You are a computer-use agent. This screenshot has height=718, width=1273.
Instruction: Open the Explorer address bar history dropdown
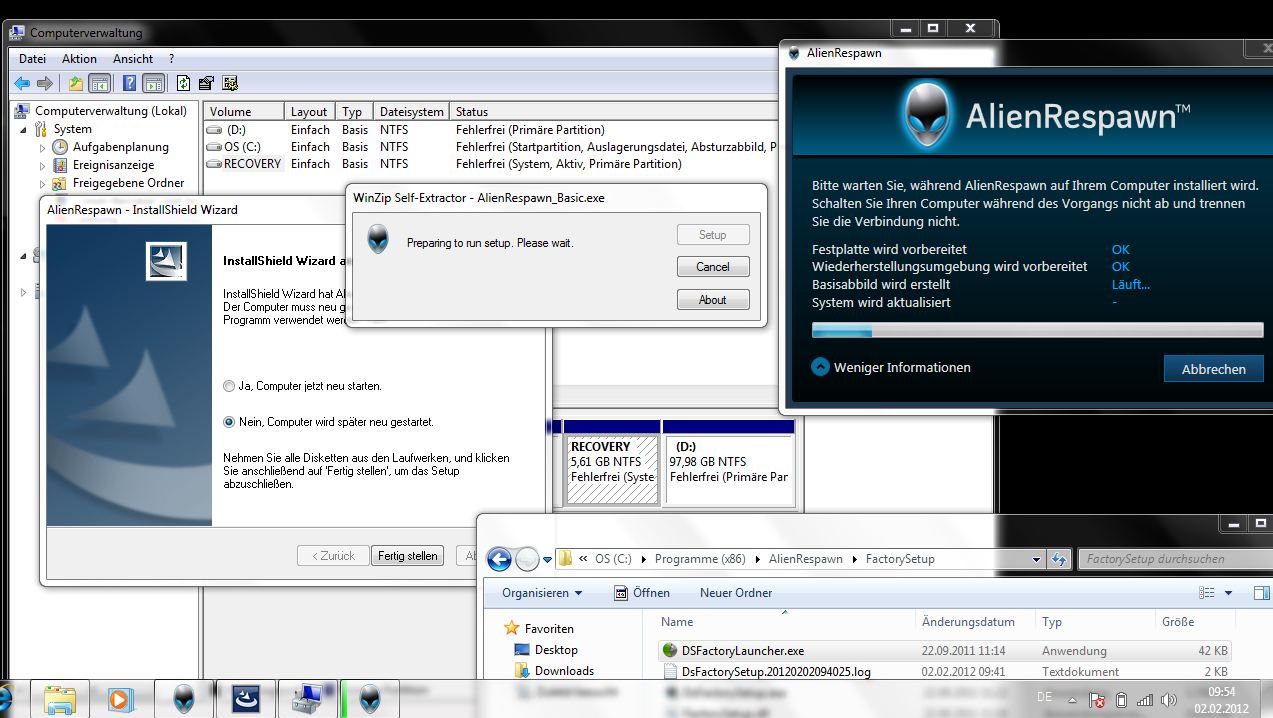click(x=1036, y=559)
